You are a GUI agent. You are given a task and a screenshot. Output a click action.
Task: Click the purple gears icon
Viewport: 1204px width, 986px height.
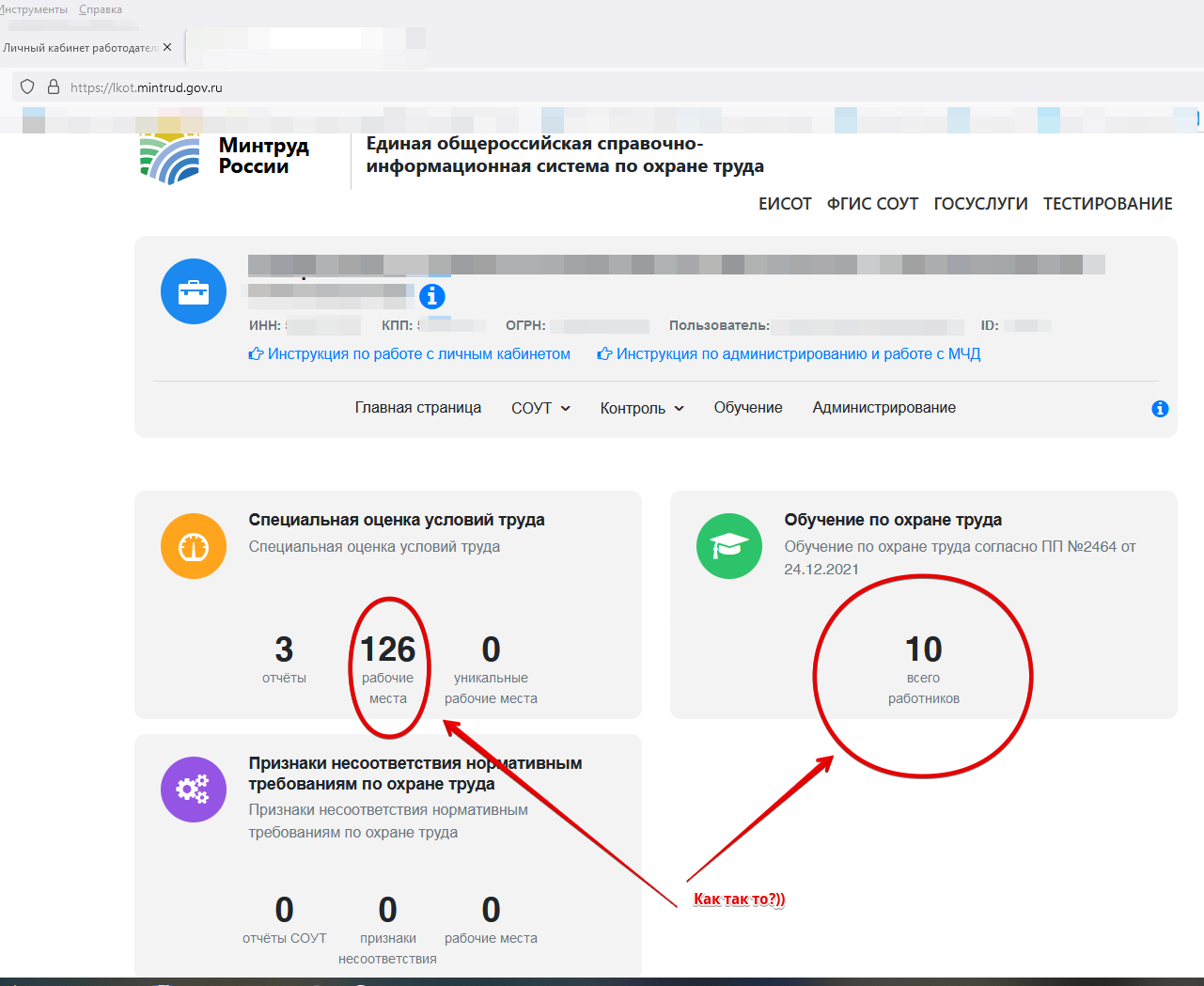[194, 790]
